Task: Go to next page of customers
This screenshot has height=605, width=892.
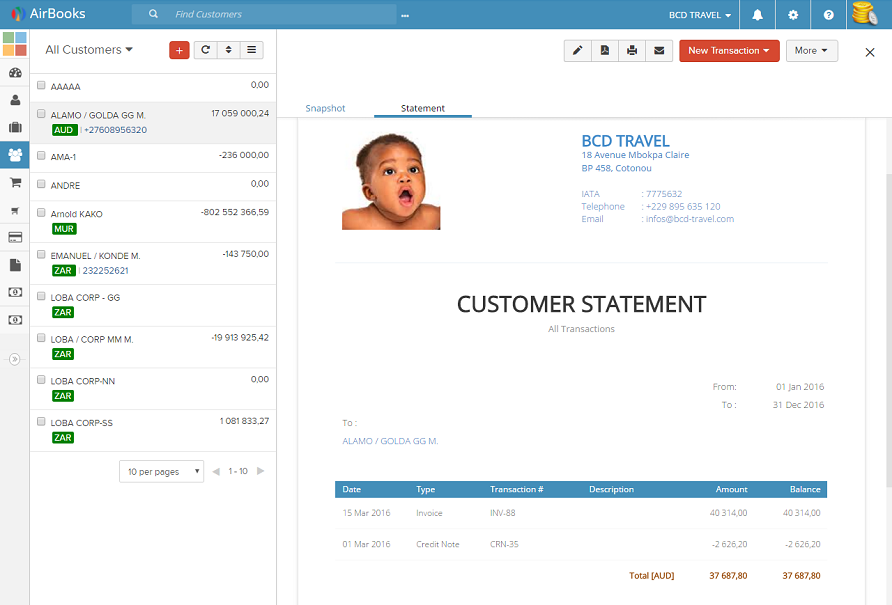Action: tap(261, 471)
